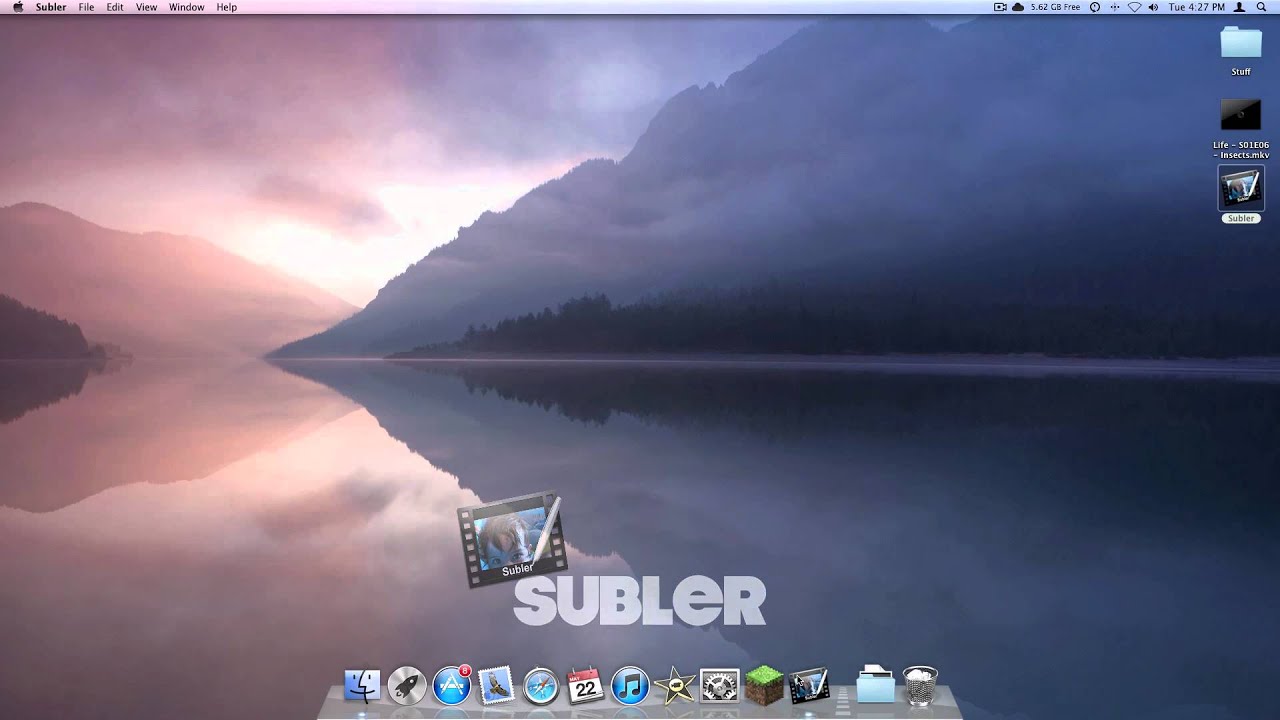Open Safari from the Dock
This screenshot has width=1280, height=720.
(x=541, y=686)
